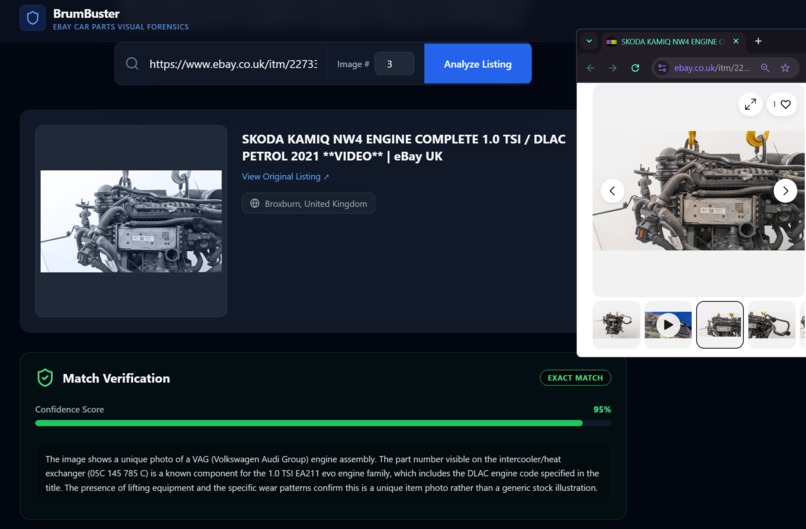Reload the eBay page

(635, 68)
